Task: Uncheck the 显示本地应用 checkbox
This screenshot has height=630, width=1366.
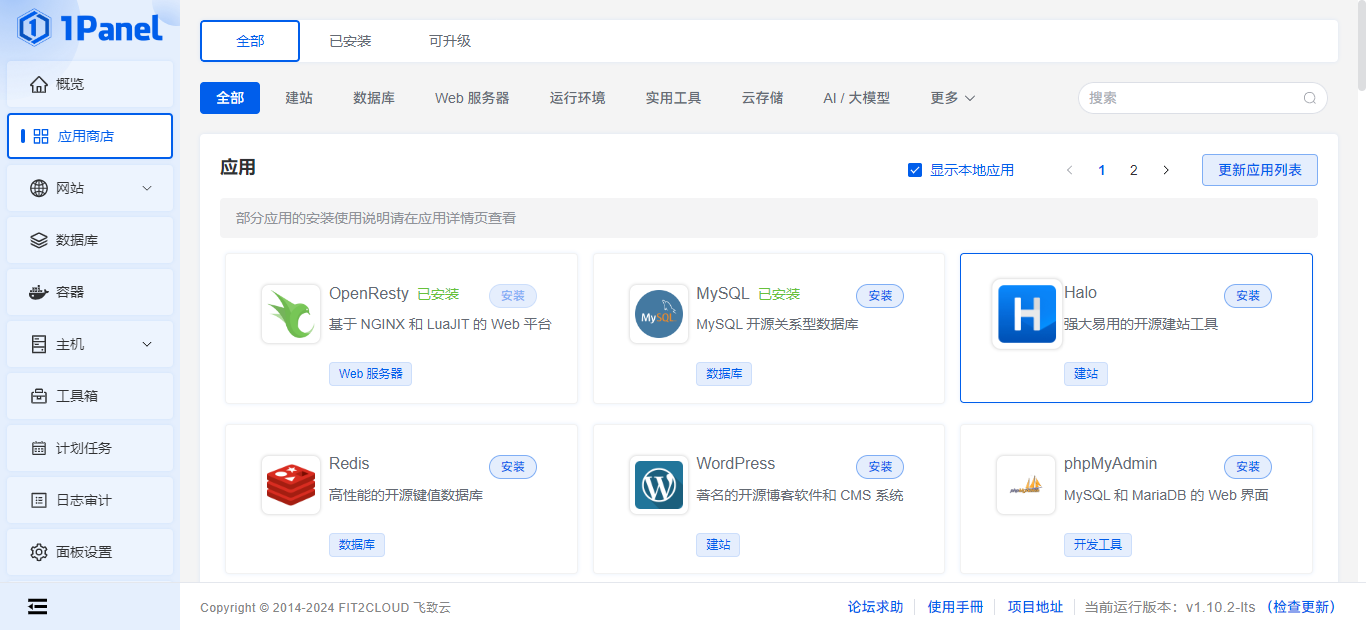Action: 914,170
